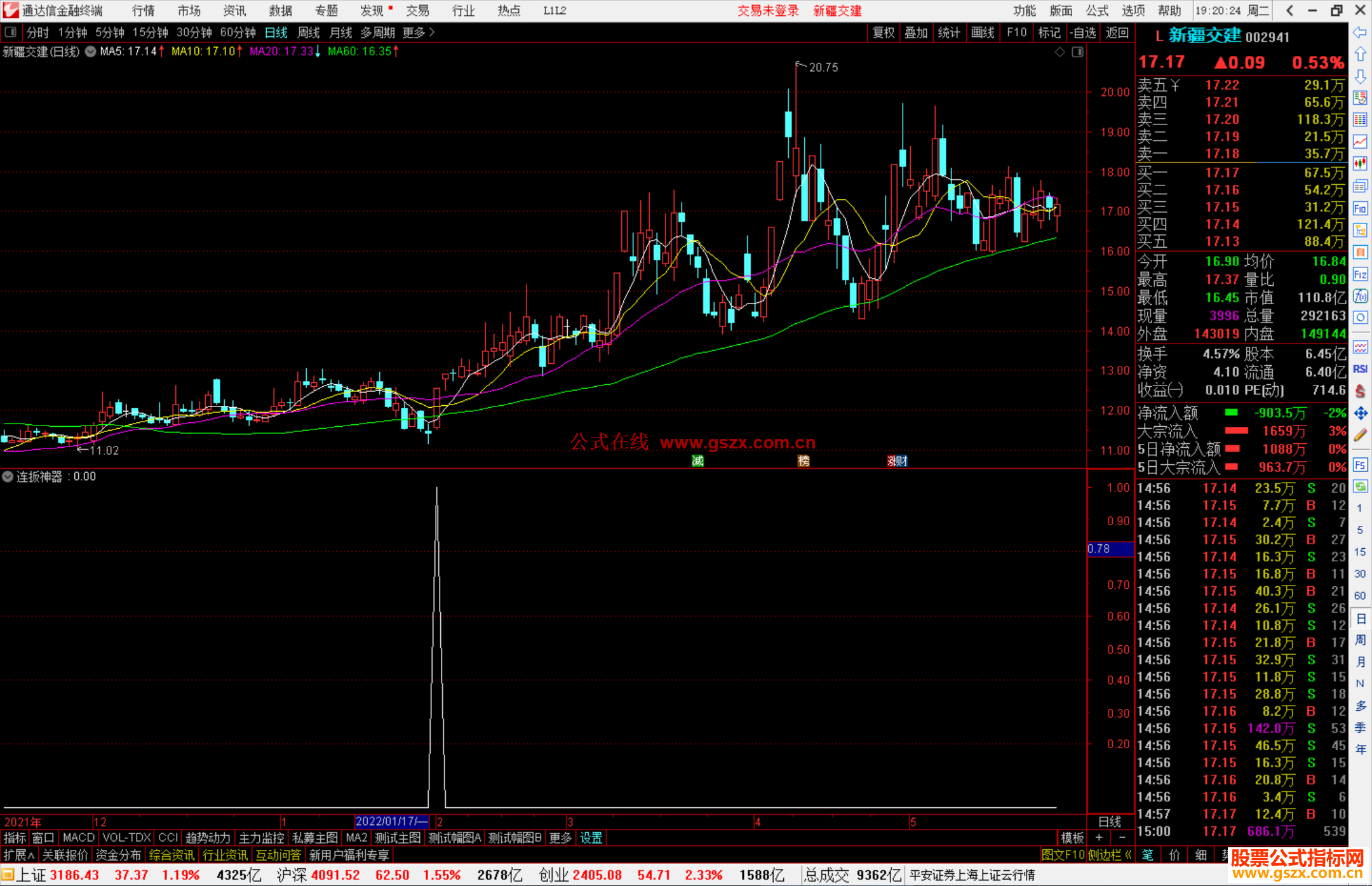Screen dimensions: 1372x886
Task: Open the 图文F10 link
Action: pyautogui.click(x=1063, y=855)
